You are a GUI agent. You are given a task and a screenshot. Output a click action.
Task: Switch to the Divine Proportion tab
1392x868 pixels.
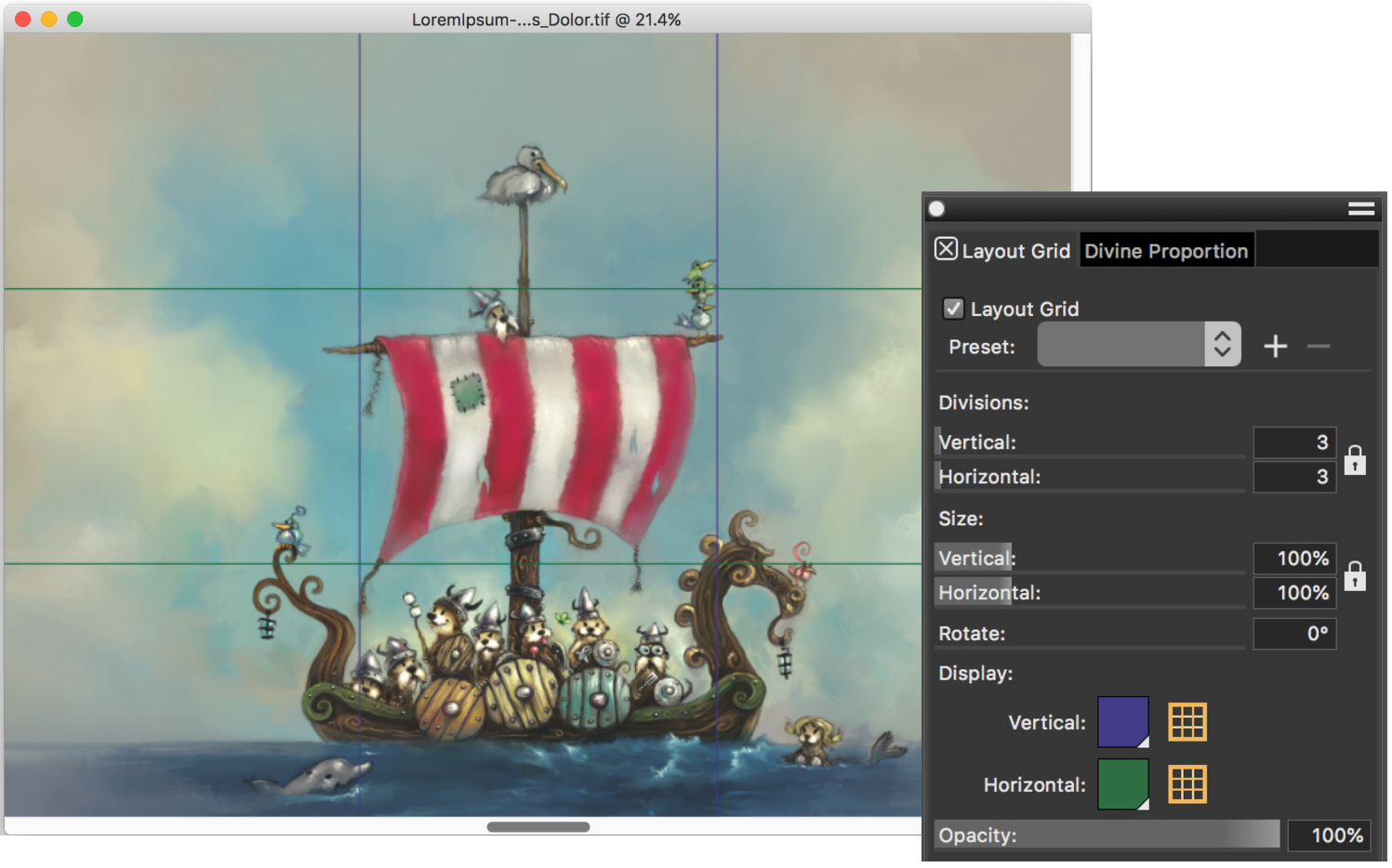pyautogui.click(x=1165, y=251)
